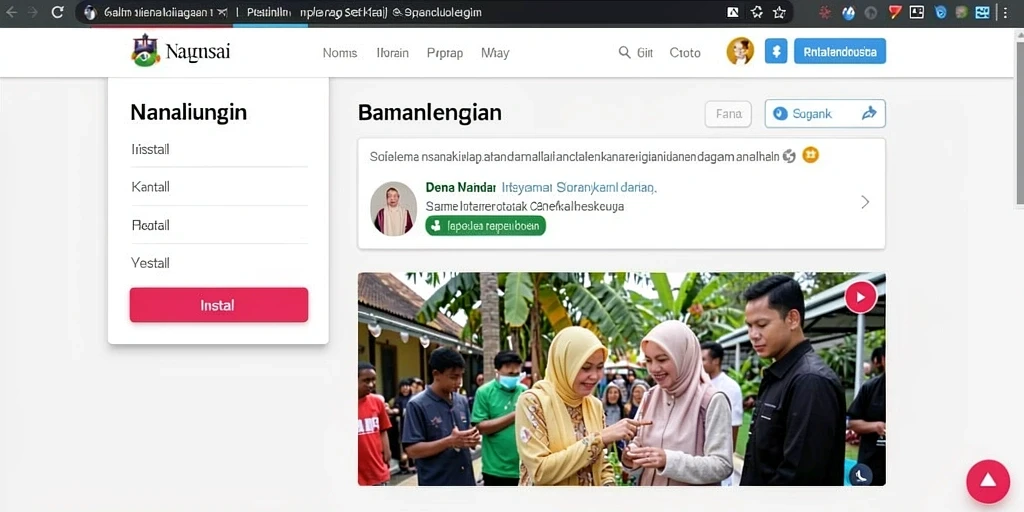Select Irisstall in the Nanaliungin sidebar

pos(219,150)
